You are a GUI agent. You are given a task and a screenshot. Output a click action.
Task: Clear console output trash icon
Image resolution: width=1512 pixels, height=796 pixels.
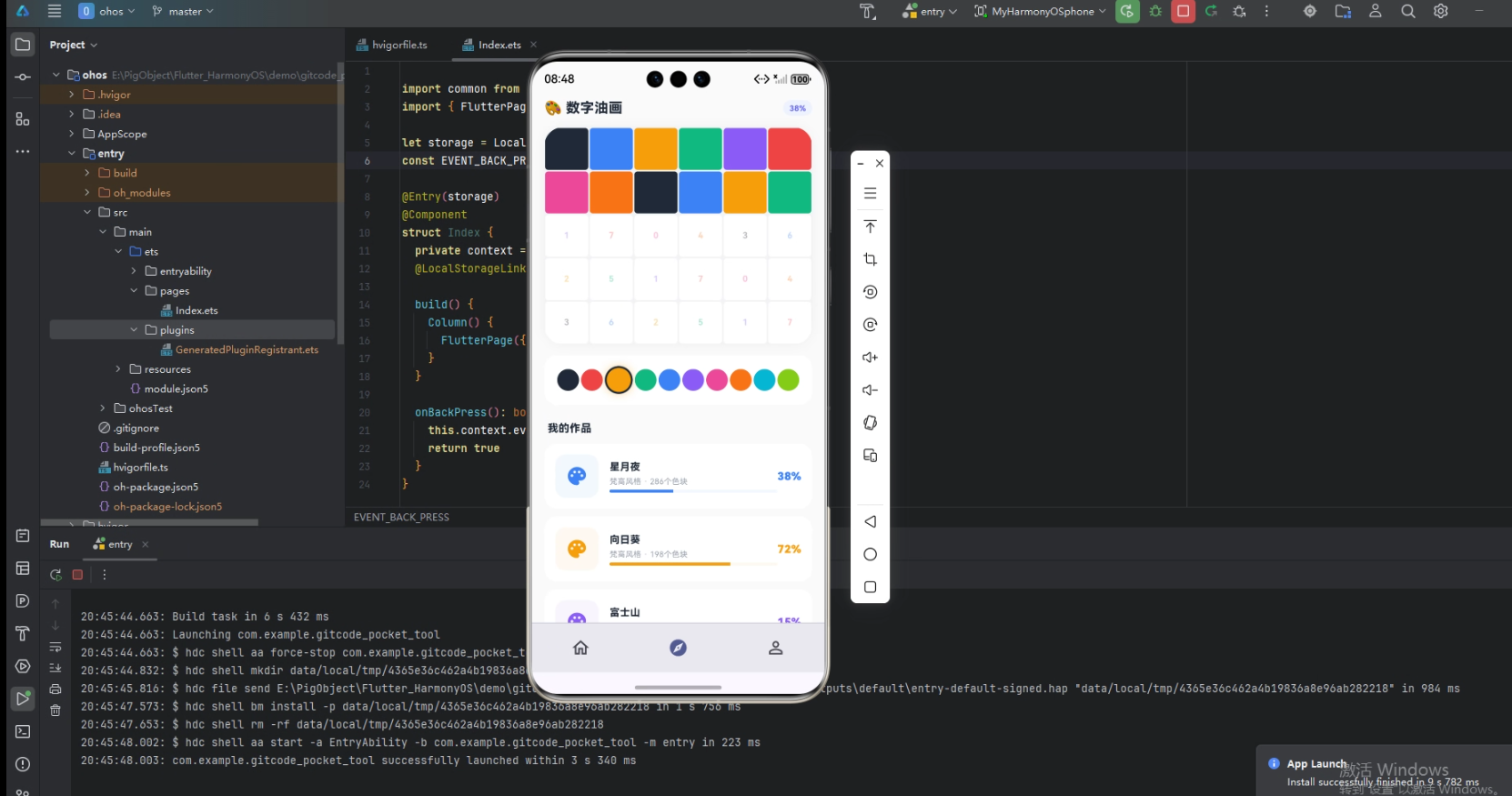[55, 710]
